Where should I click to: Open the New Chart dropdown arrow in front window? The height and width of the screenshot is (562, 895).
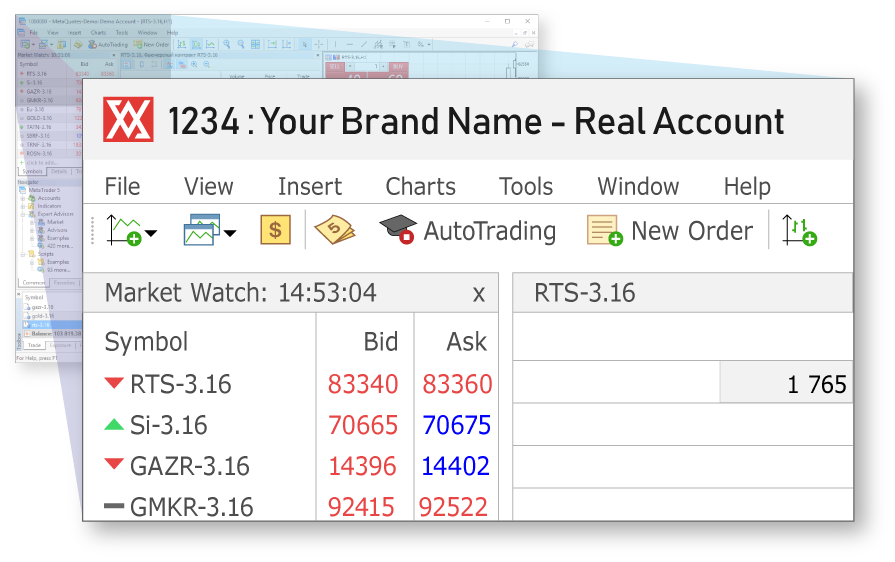click(151, 233)
